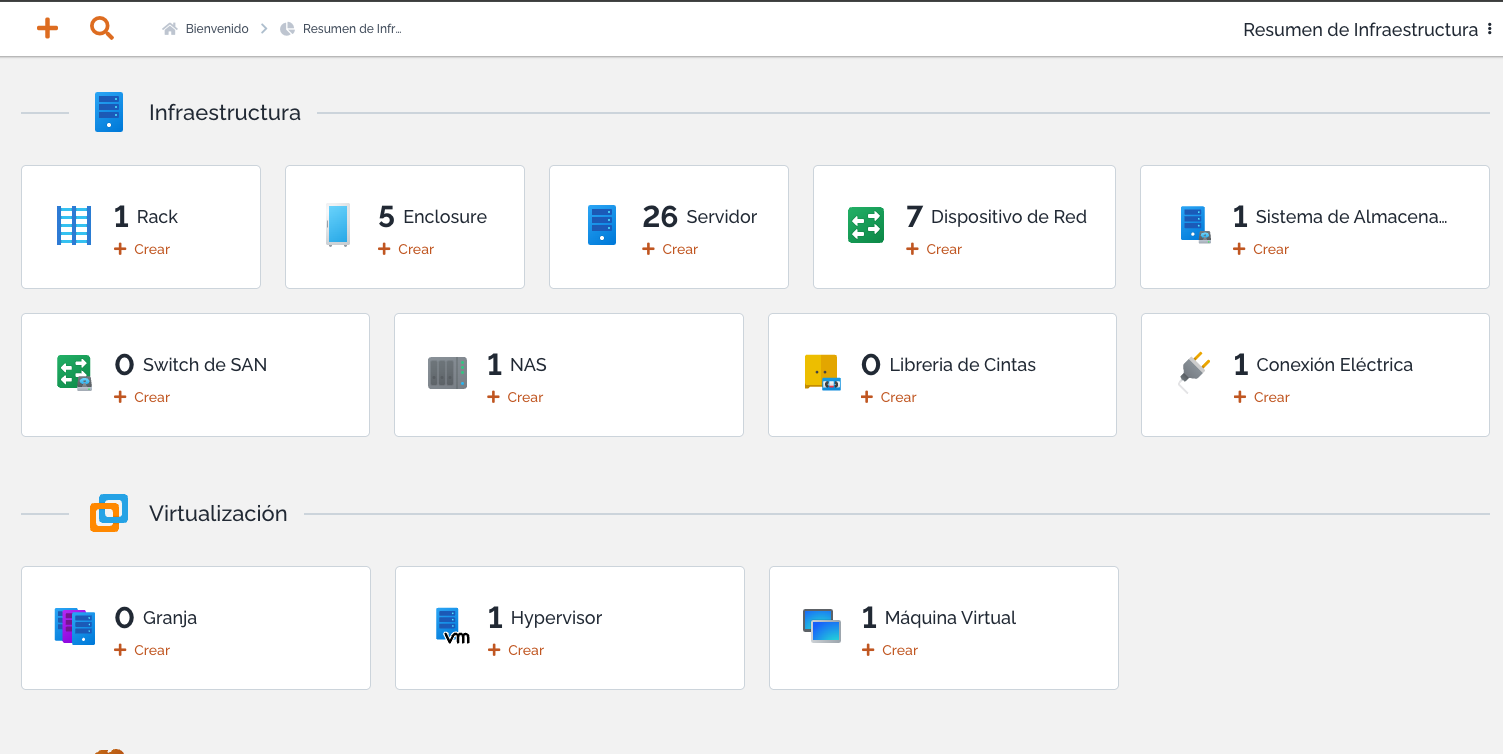The image size is (1503, 754).
Task: Navigate to Bienvenido in the breadcrumb
Action: [214, 28]
